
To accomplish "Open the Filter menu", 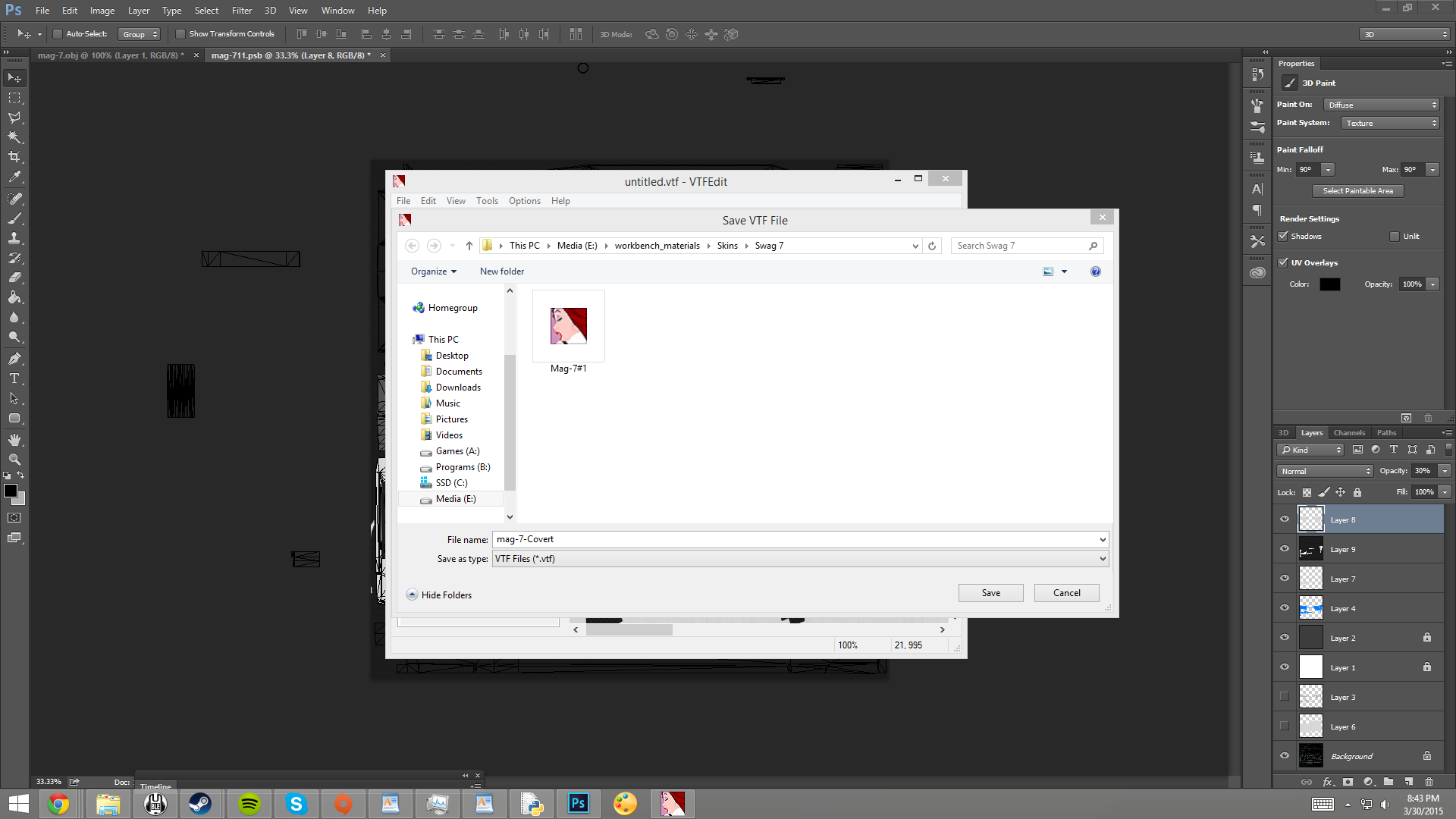I will (241, 11).
